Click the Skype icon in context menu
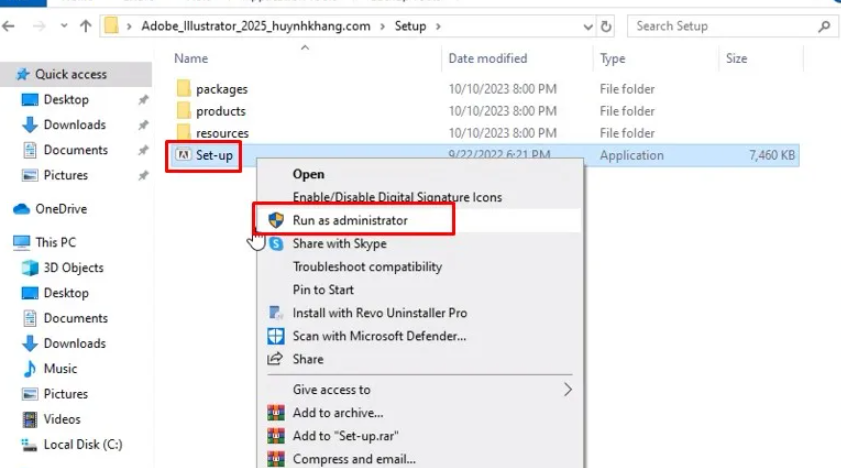 pos(276,243)
